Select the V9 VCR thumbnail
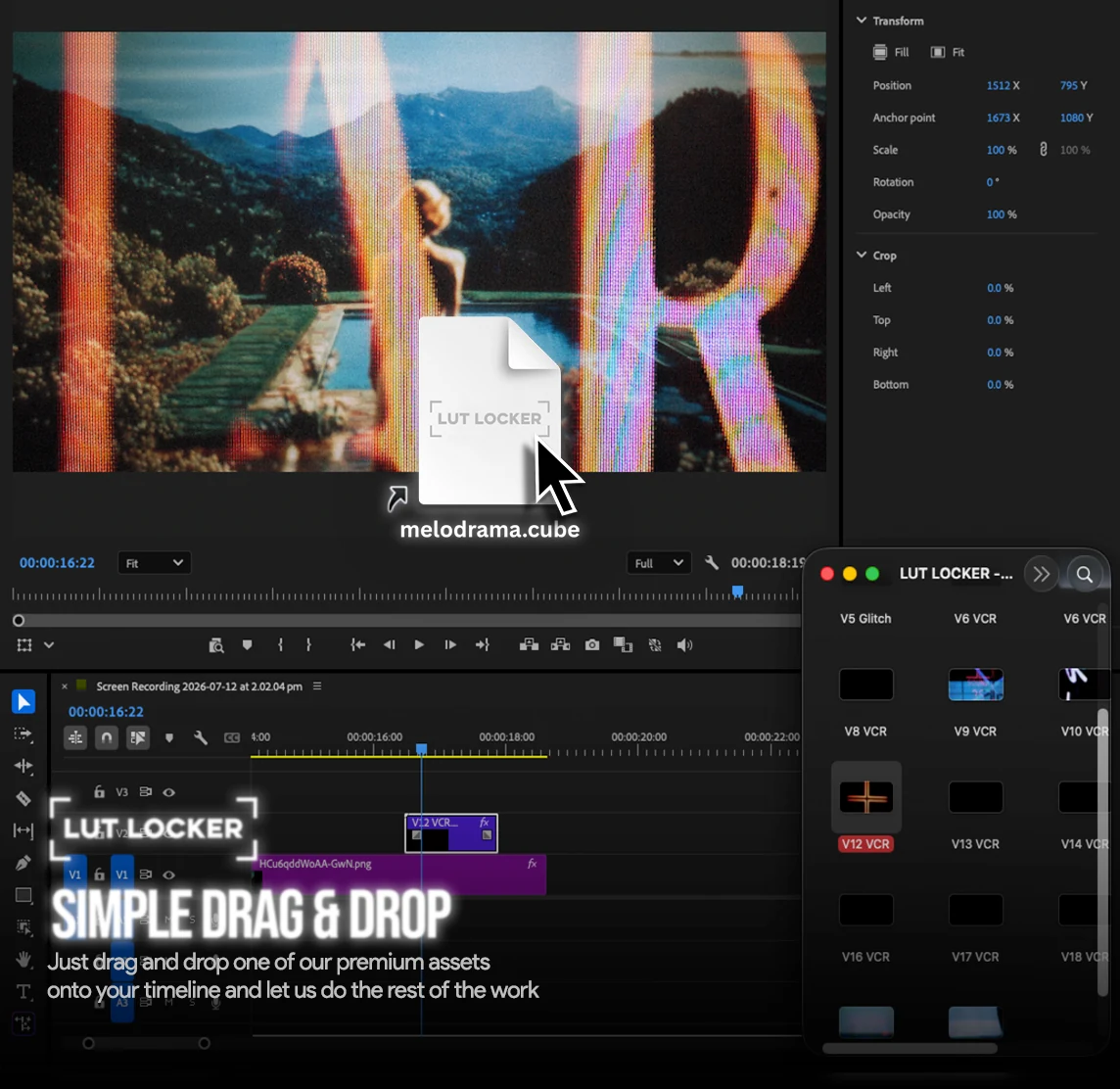This screenshot has height=1089, width=1120. point(976,685)
